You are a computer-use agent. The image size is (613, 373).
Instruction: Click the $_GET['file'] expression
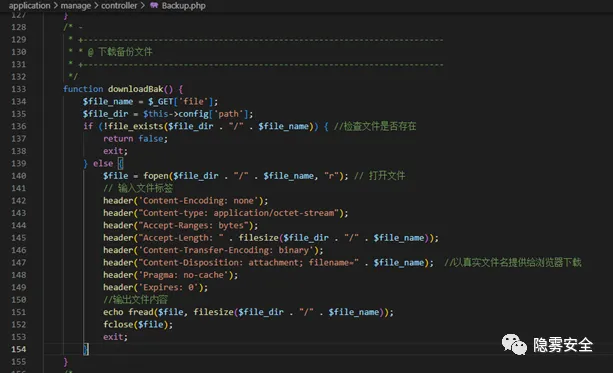181,102
